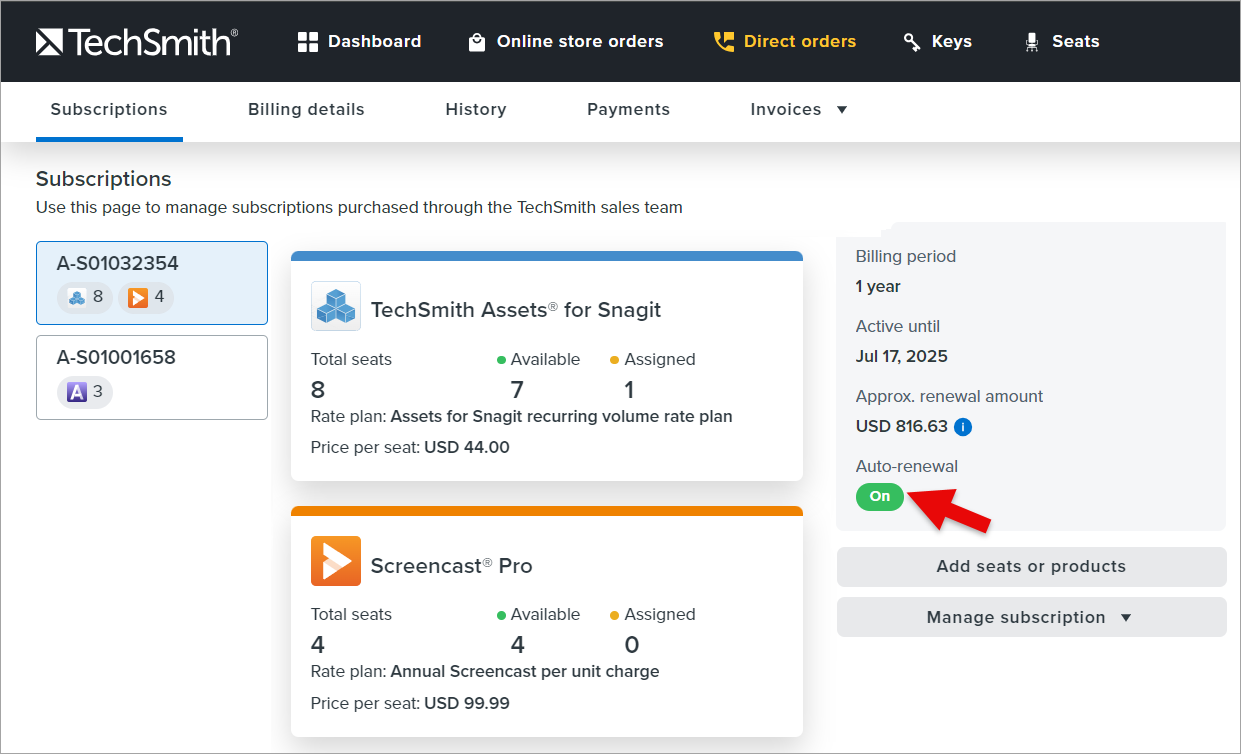This screenshot has height=754, width=1242.
Task: Click the Online store orders bag icon
Action: (x=477, y=42)
